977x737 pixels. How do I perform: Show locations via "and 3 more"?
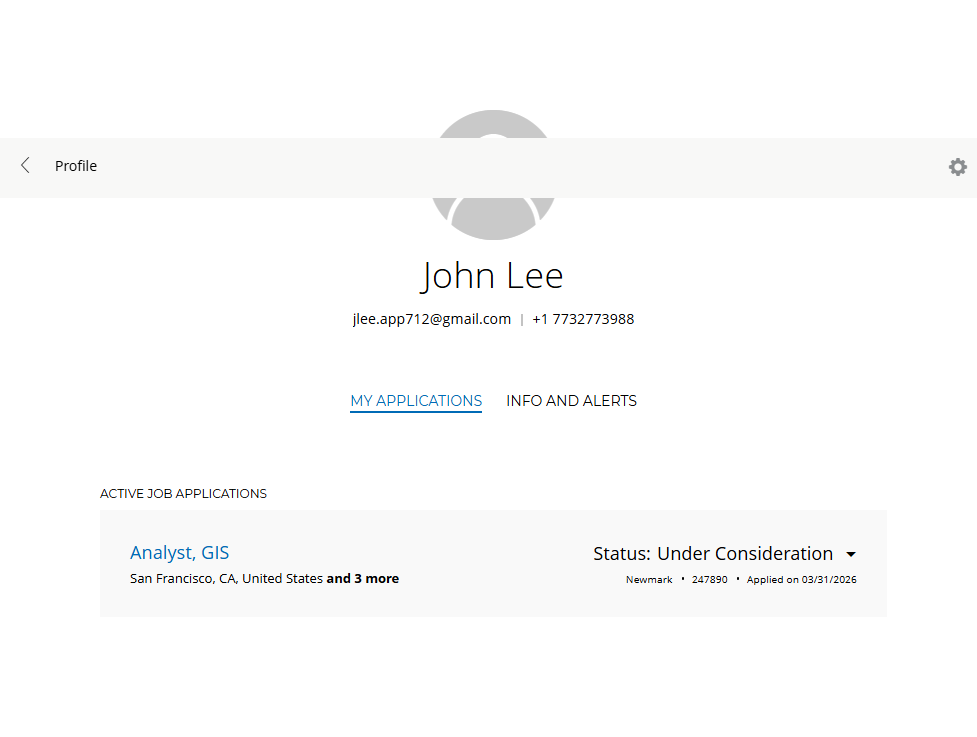pos(362,579)
